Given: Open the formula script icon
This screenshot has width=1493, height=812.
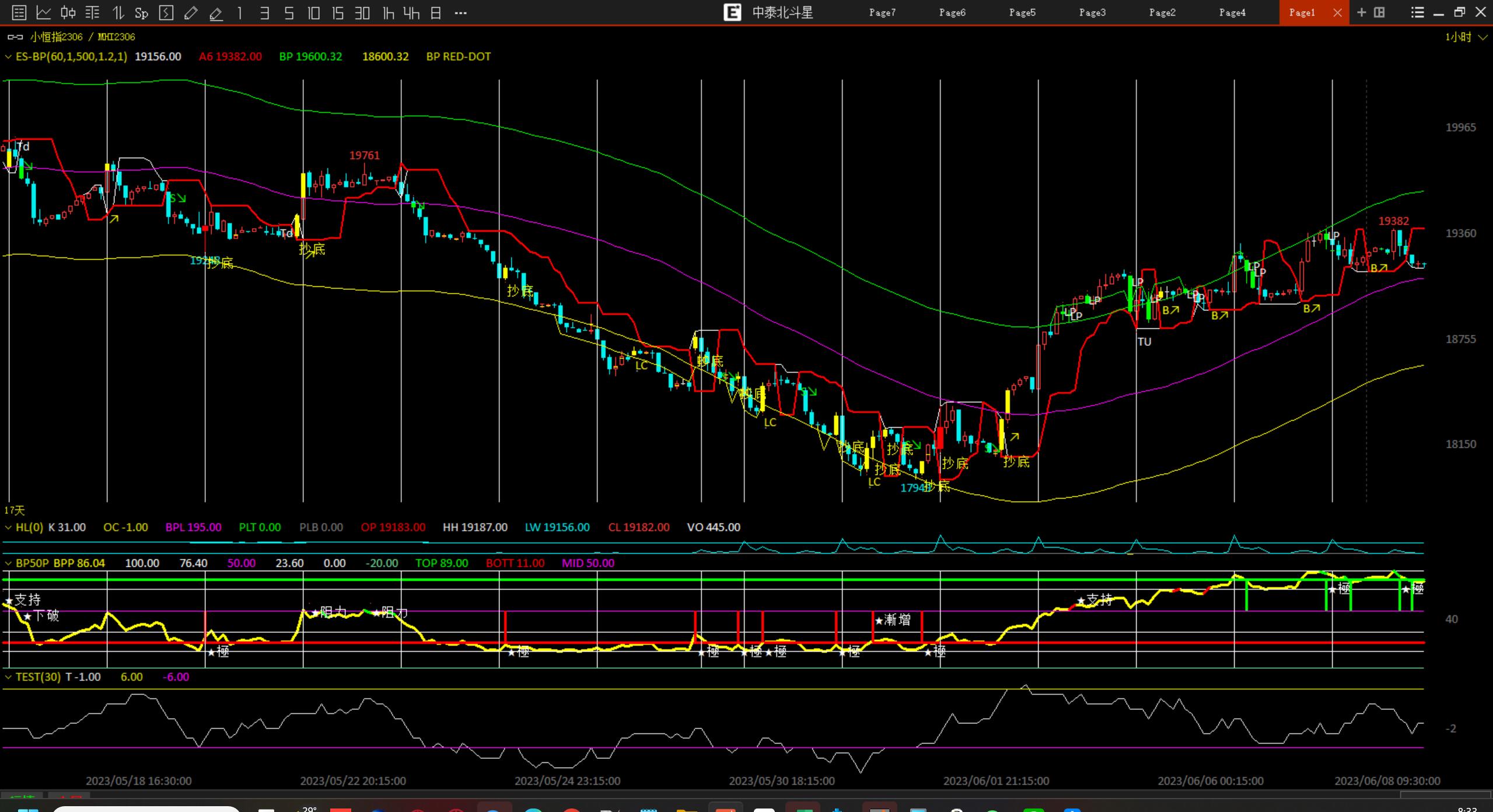Looking at the screenshot, I should [x=166, y=13].
